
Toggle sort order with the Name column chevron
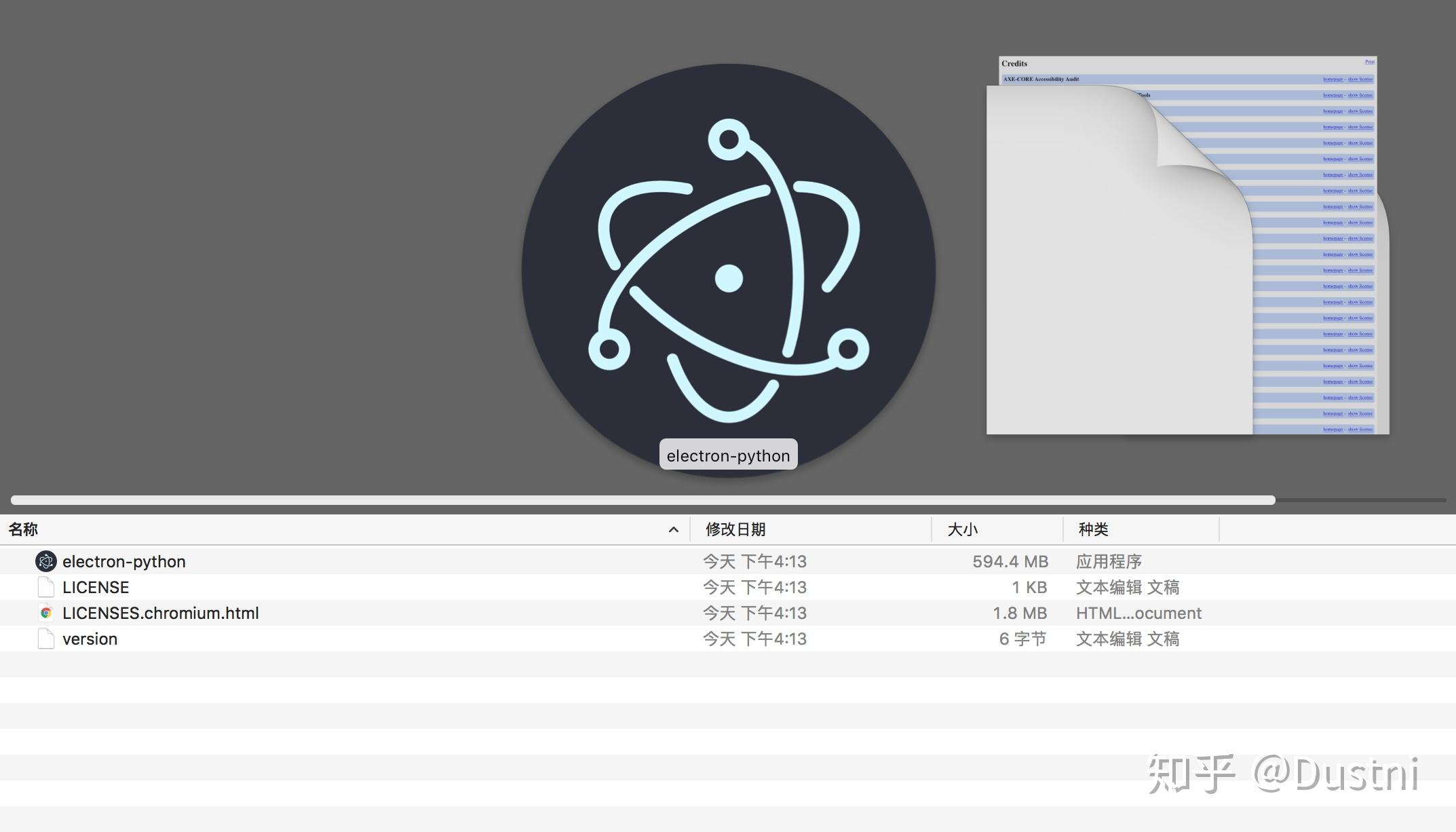point(672,529)
